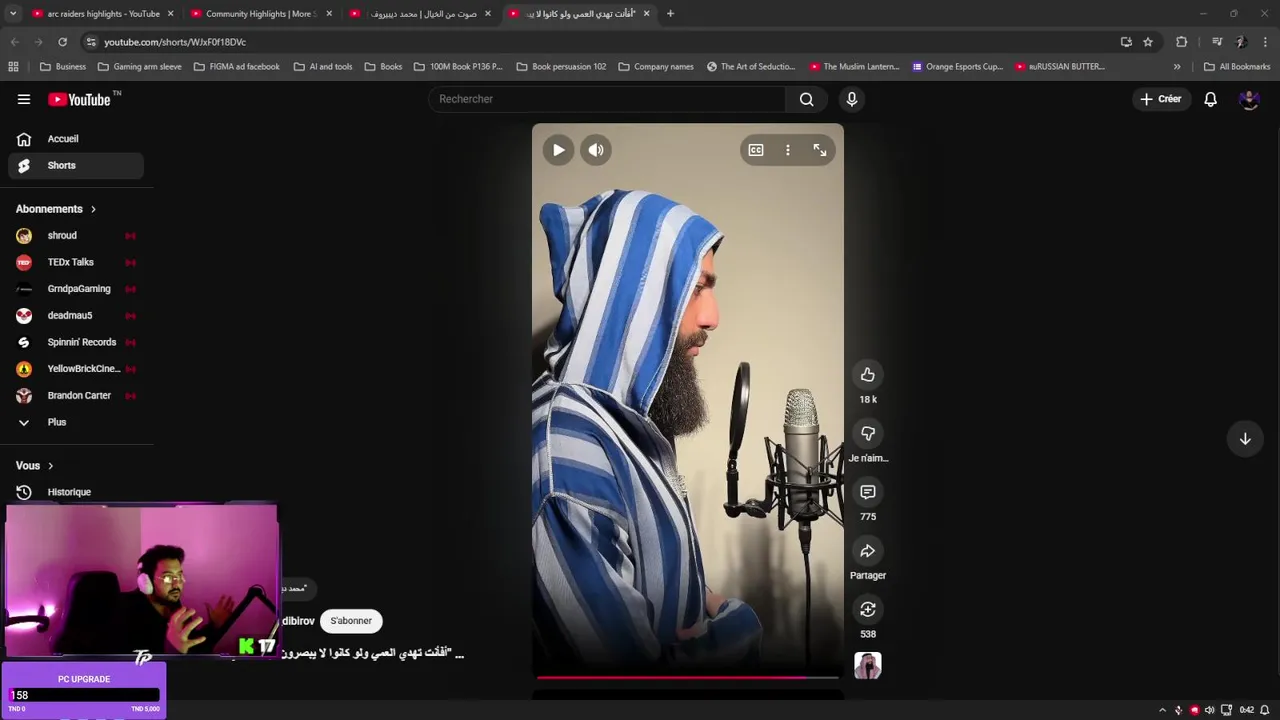Mute the Short's volume

pos(596,150)
